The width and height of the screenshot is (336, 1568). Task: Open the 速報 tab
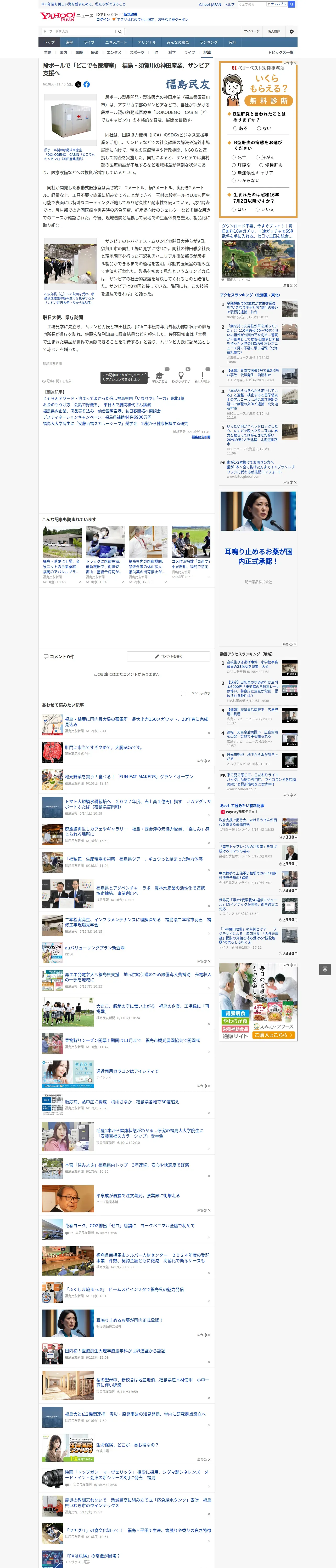(x=69, y=43)
